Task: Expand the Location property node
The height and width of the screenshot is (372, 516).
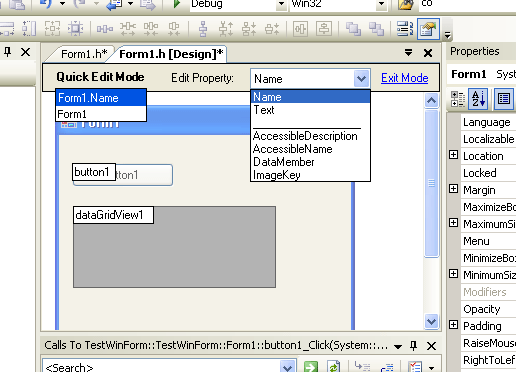Action: coord(453,155)
